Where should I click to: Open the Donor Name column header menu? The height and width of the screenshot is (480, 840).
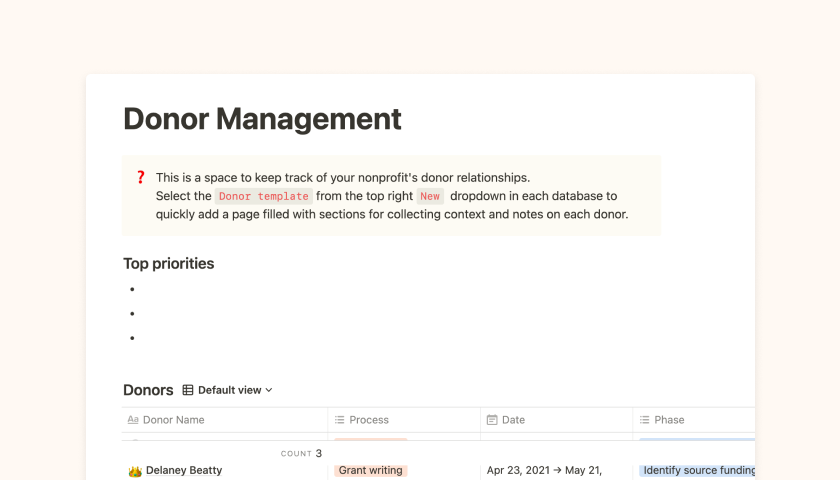(174, 420)
